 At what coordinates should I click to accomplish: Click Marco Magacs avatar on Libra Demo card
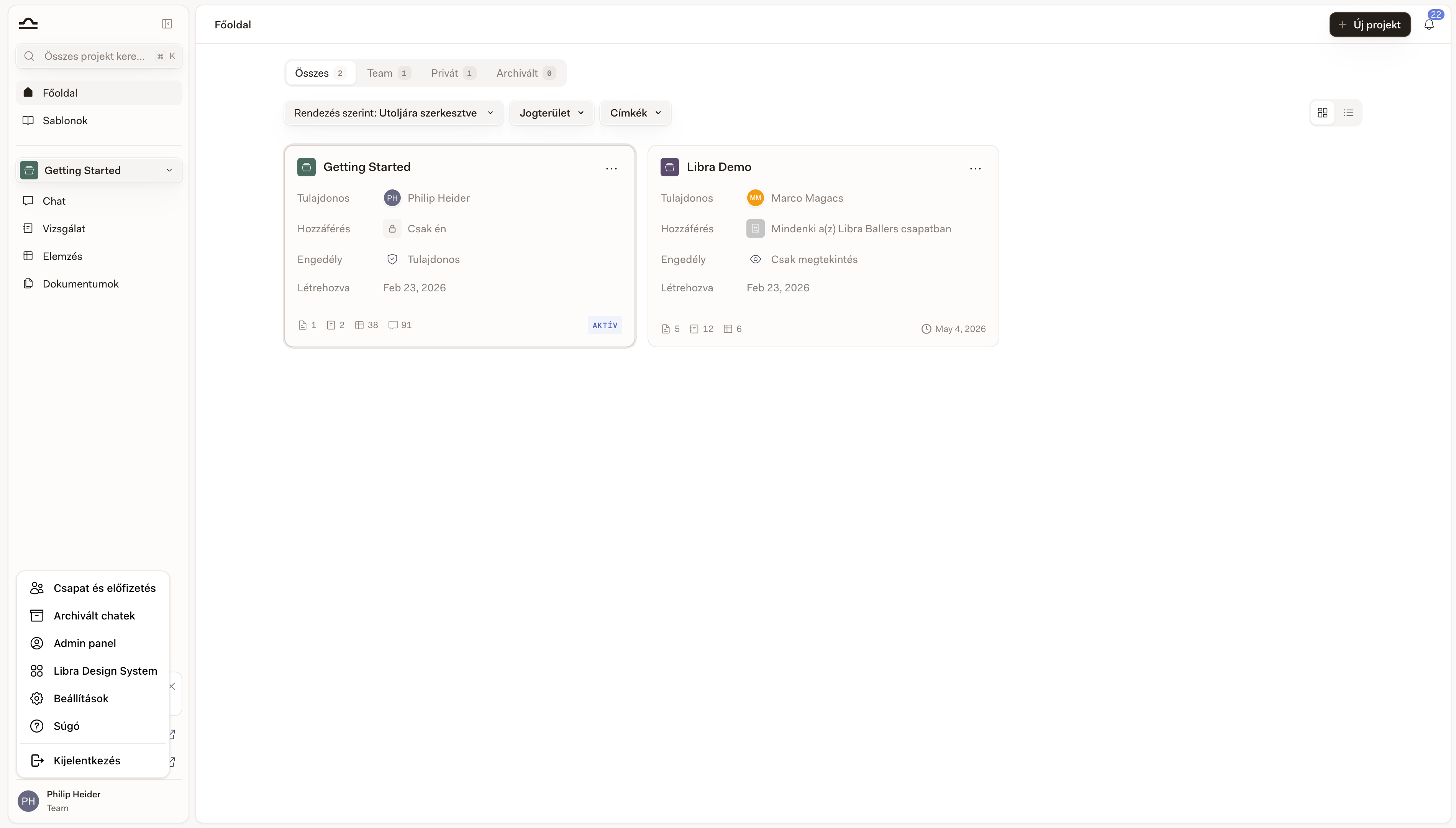755,198
